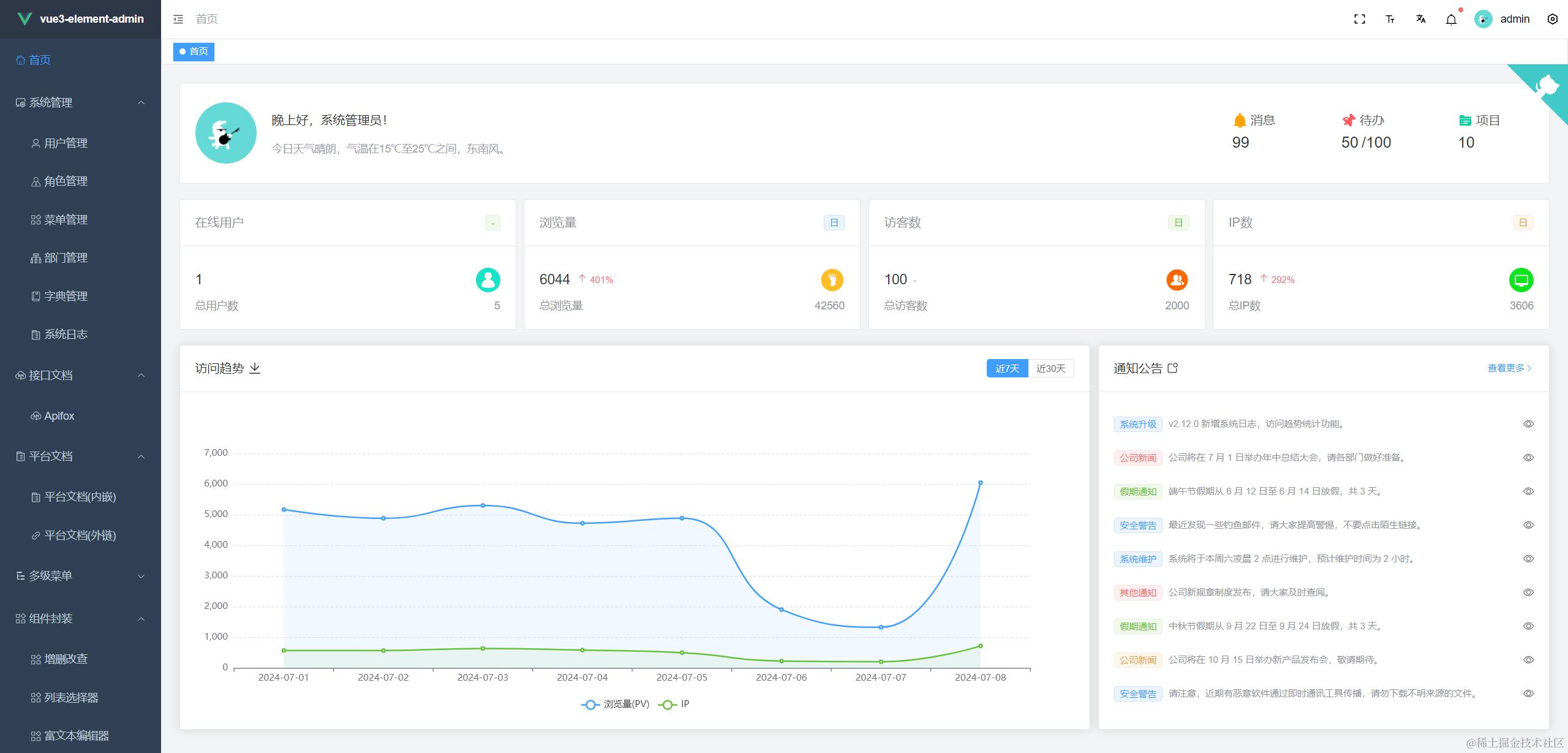Image resolution: width=1568 pixels, height=753 pixels.
Task: Enter fullscreen mode via header icon
Action: (x=1360, y=20)
